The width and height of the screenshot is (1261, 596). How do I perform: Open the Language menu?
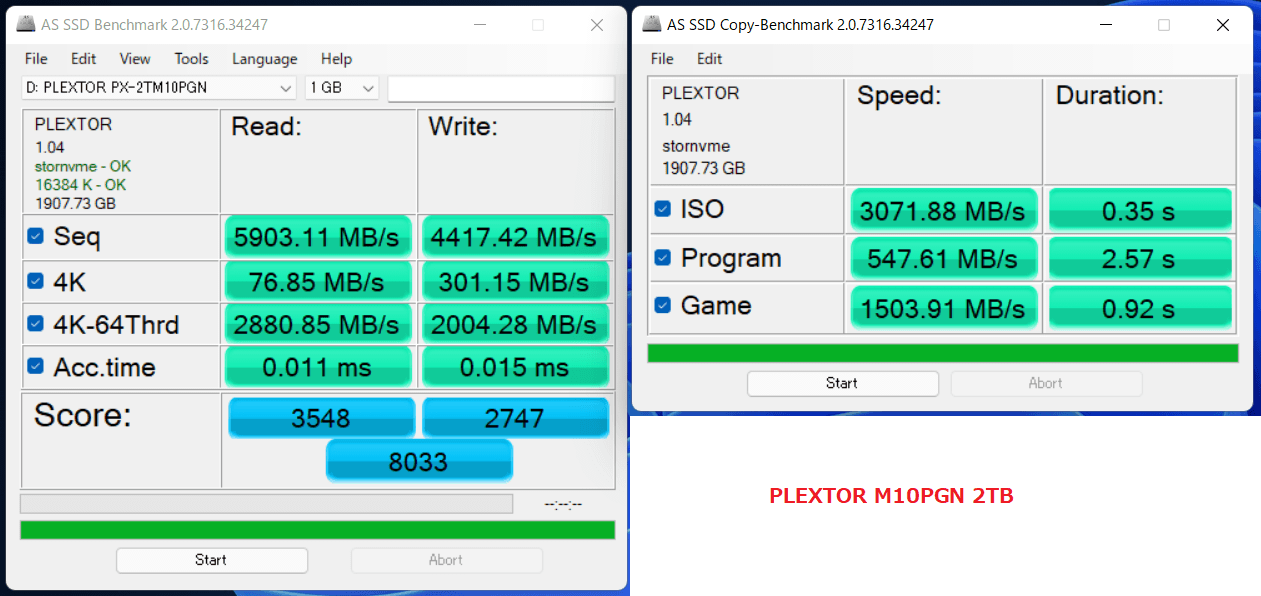[264, 59]
